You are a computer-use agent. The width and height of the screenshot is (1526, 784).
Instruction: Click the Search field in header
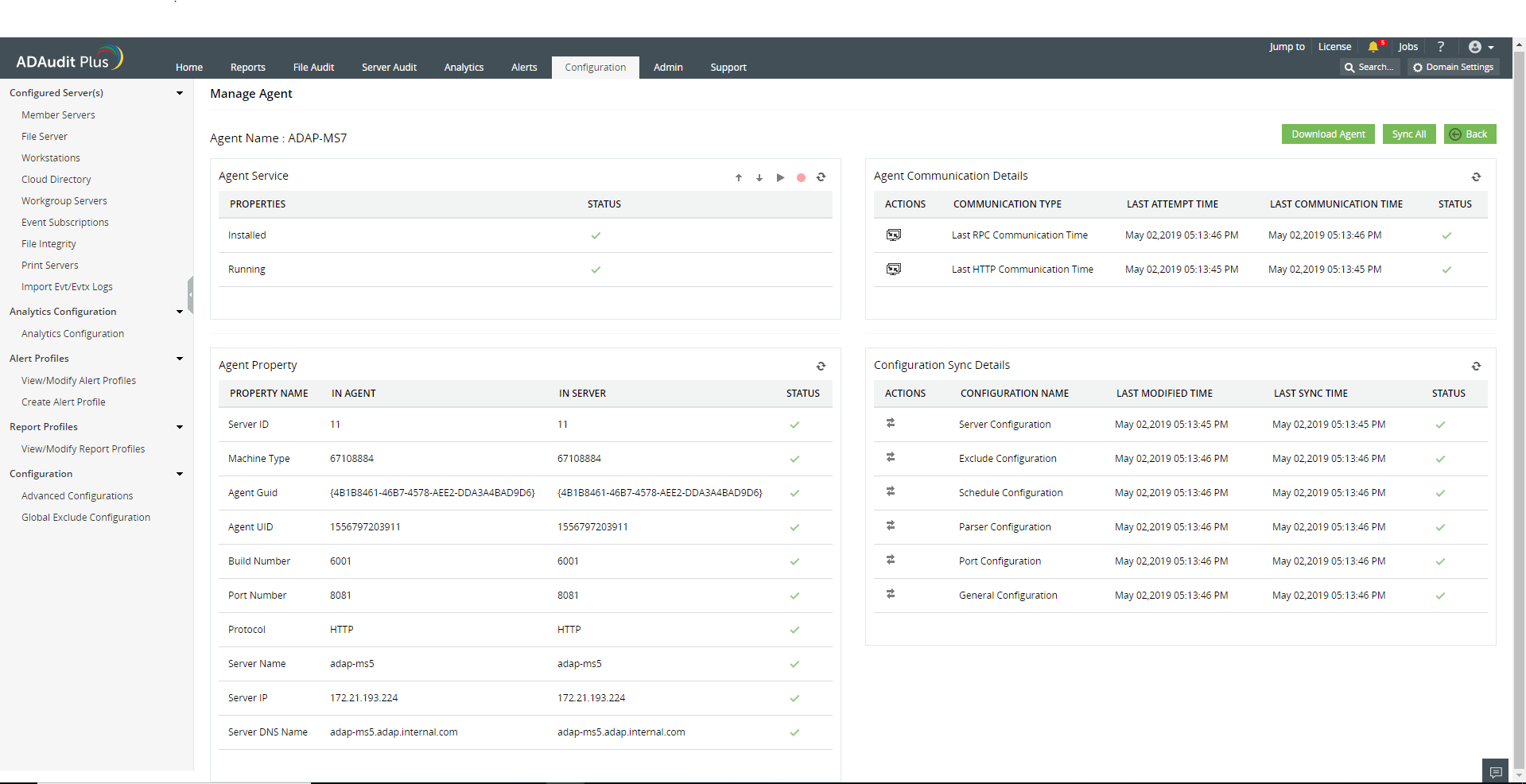(1369, 68)
